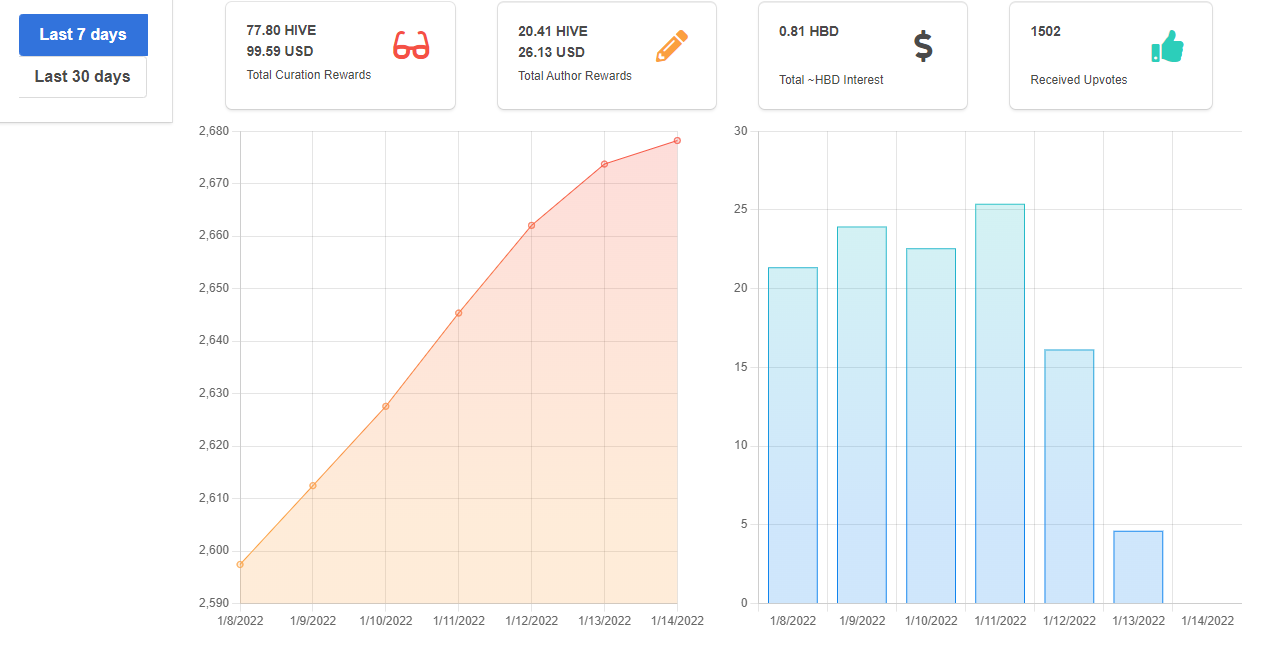Click the 1/14/2022 data point on line chart
This screenshot has width=1278, height=656.
(678, 140)
